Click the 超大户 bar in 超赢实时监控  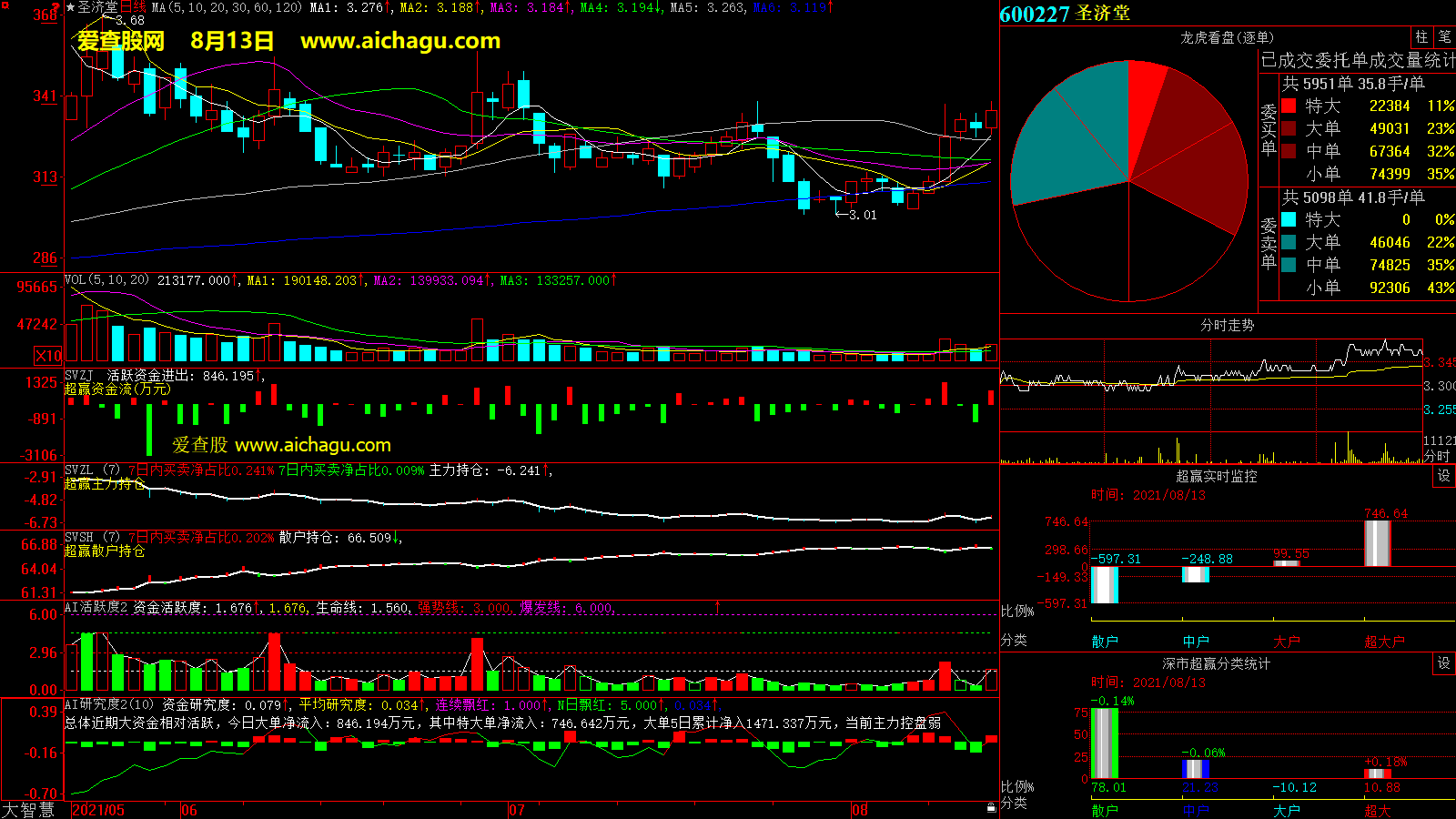[1377, 543]
